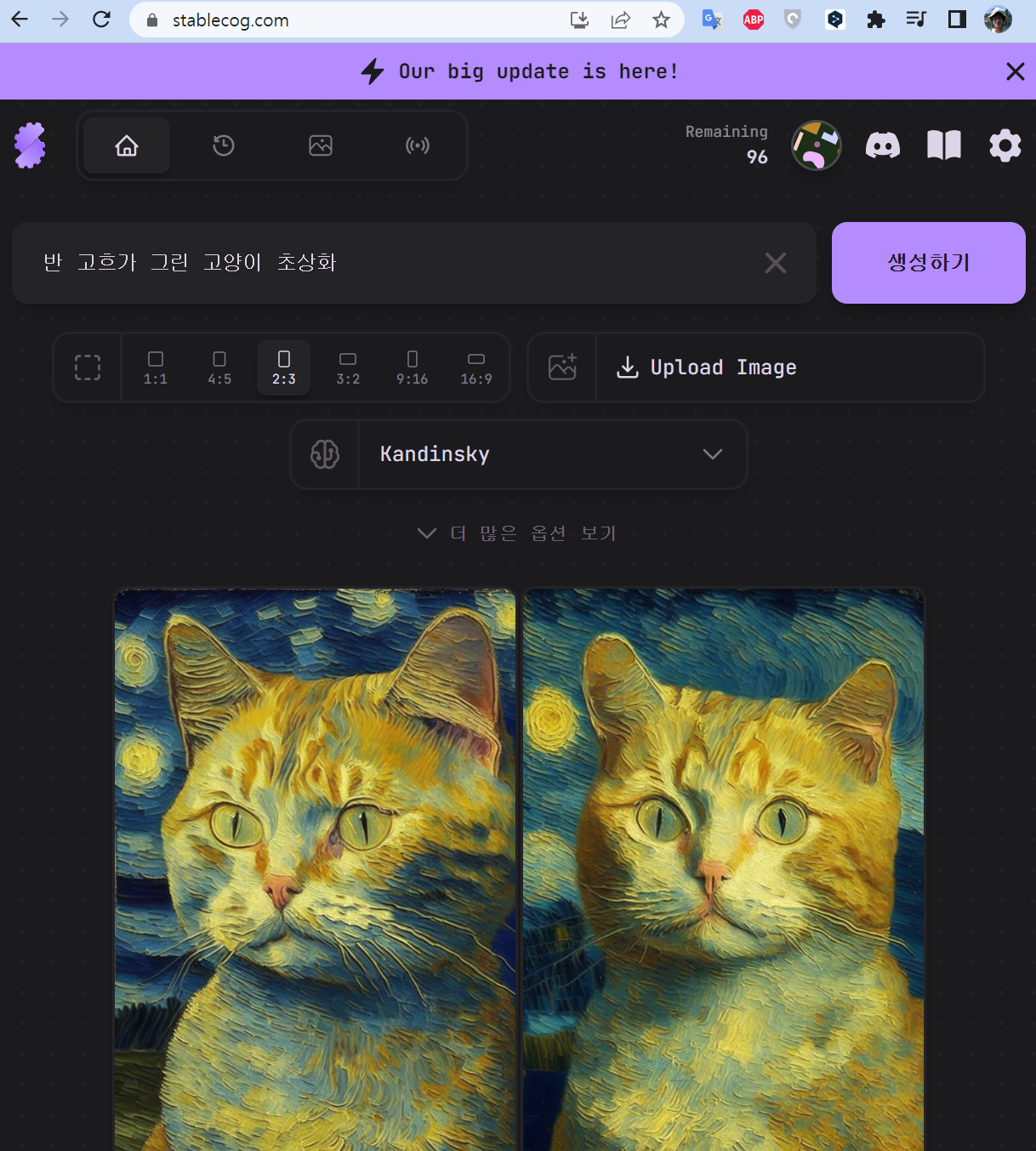Open the Live broadcast tab
Image resolution: width=1036 pixels, height=1151 pixels.
point(418,145)
